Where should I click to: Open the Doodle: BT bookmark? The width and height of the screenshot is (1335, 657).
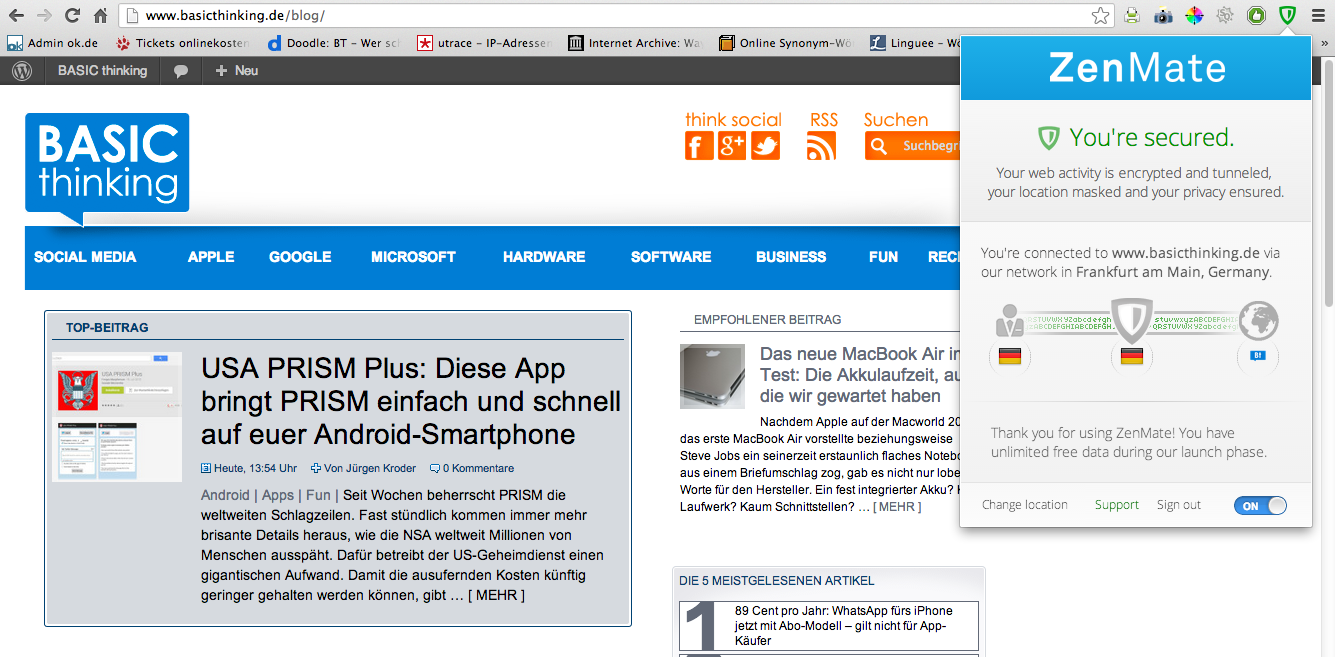334,43
